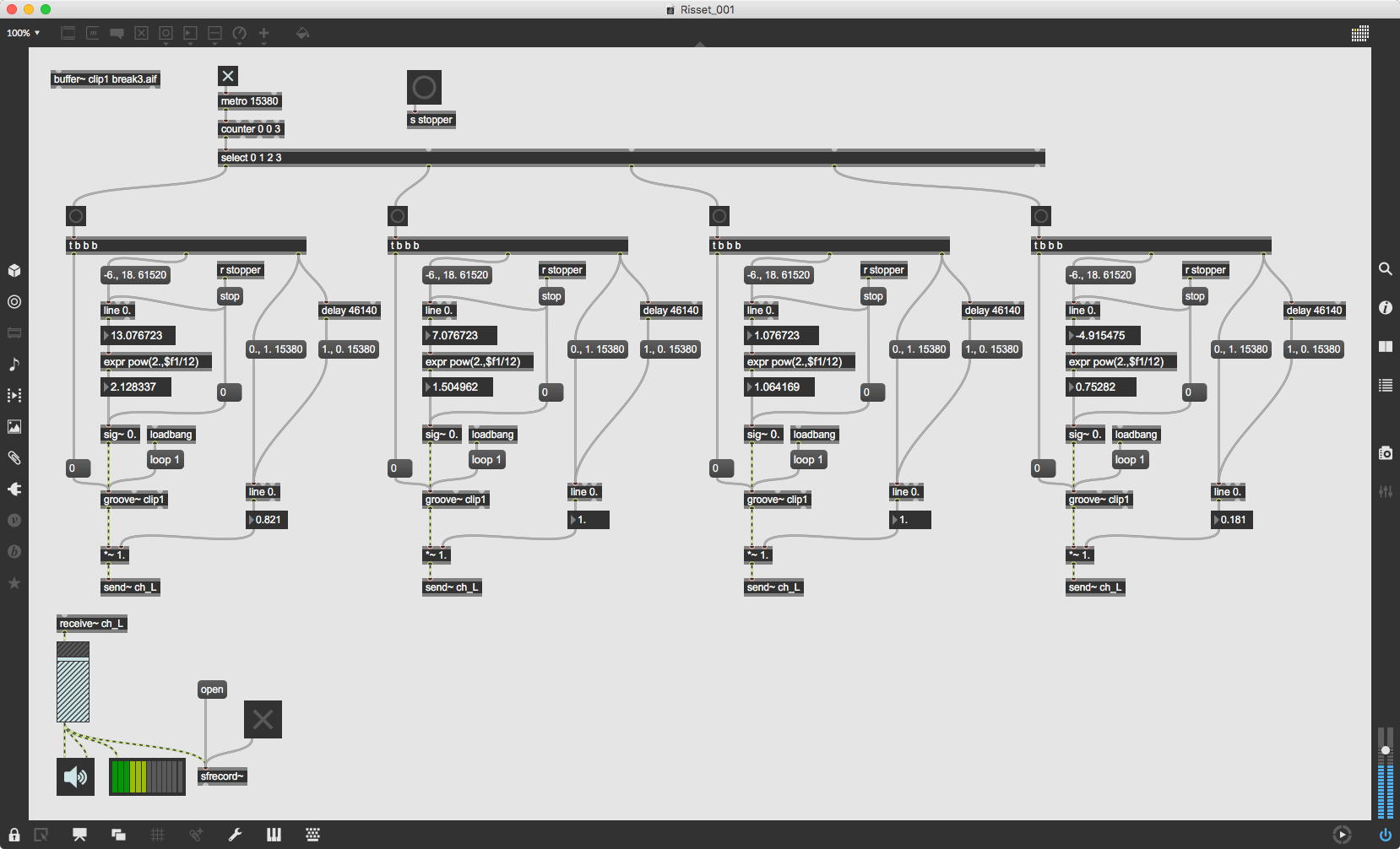The image size is (1400, 849).
Task: Click the grid icon at top toolbar's right end
Action: (1359, 34)
